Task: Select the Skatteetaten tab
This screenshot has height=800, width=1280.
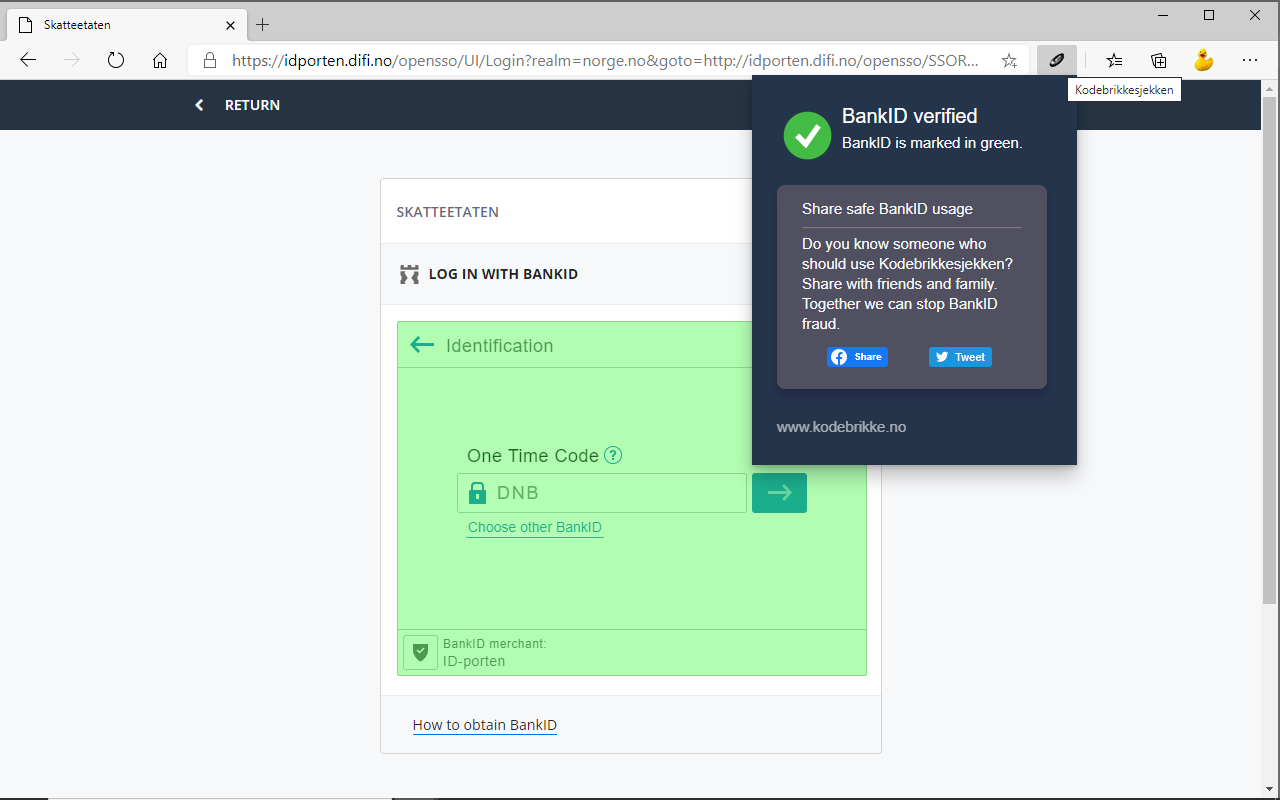Action: [x=127, y=25]
